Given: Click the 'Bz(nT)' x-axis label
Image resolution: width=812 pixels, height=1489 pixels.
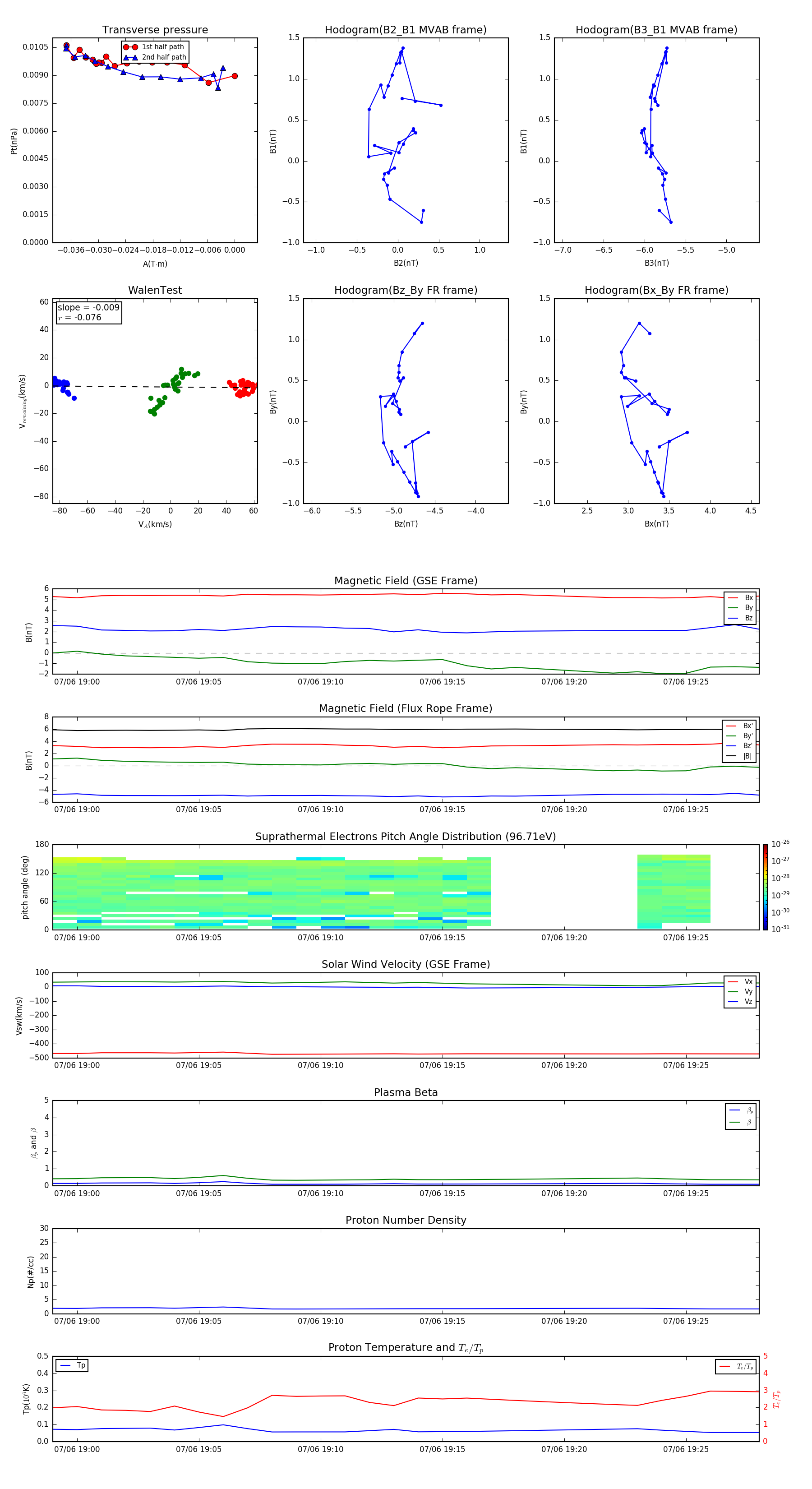Looking at the screenshot, I should 406,524.
